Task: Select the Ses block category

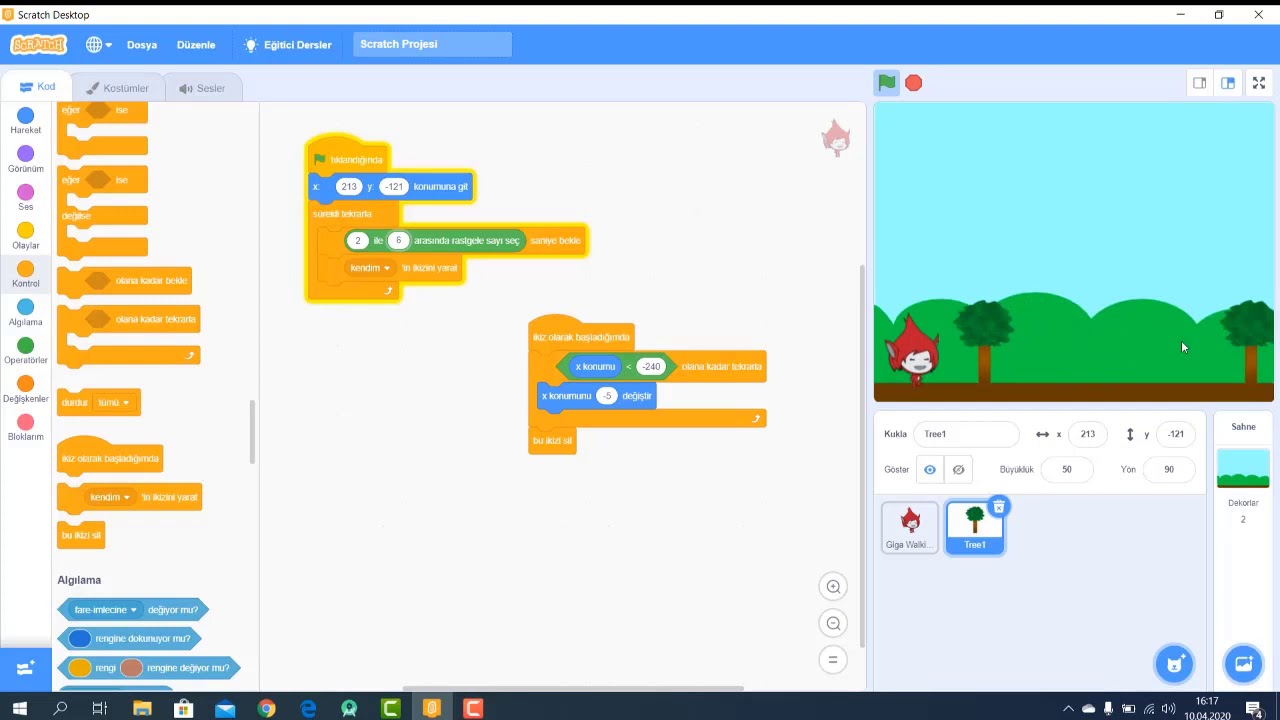Action: point(26,197)
